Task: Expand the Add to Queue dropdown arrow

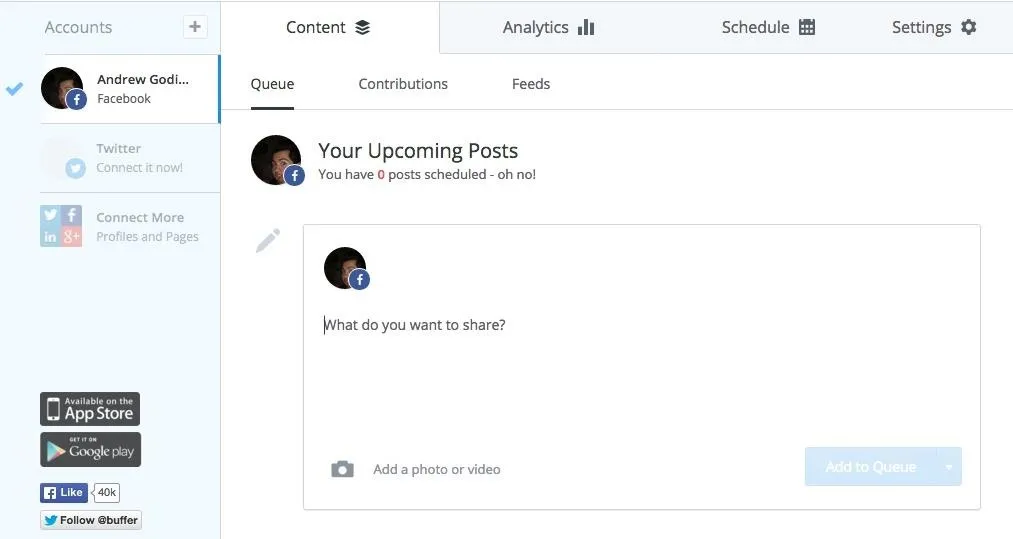Action: point(948,467)
